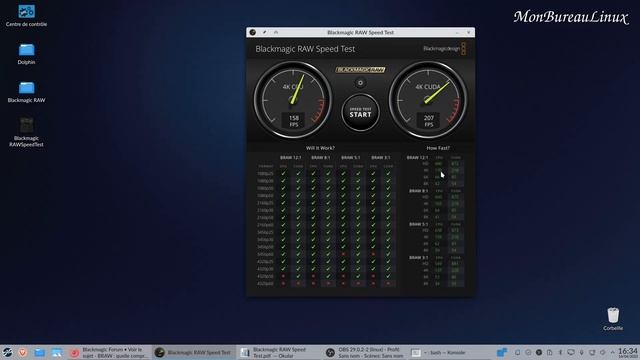
Task: Click the Blackmagicdesign logo in the app header
Action: click(444, 49)
